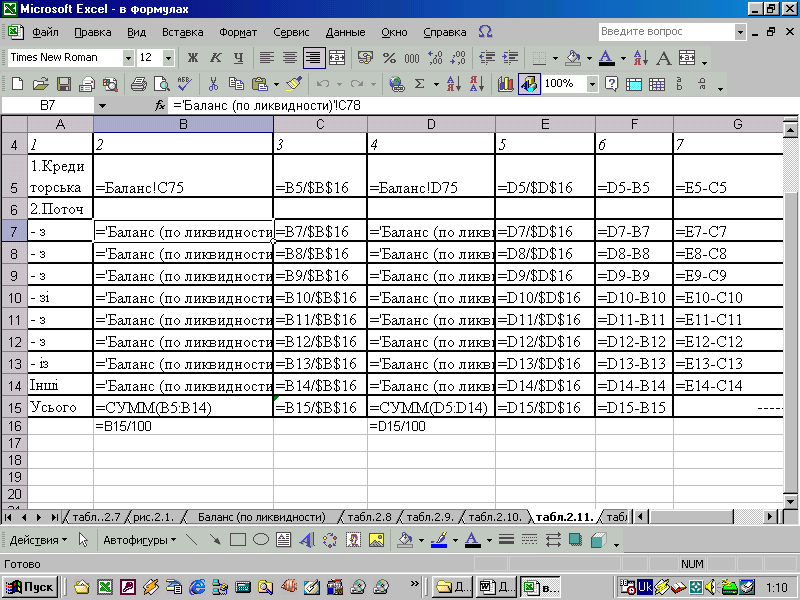Run spelling check
The height and width of the screenshot is (600, 800).
[185, 83]
